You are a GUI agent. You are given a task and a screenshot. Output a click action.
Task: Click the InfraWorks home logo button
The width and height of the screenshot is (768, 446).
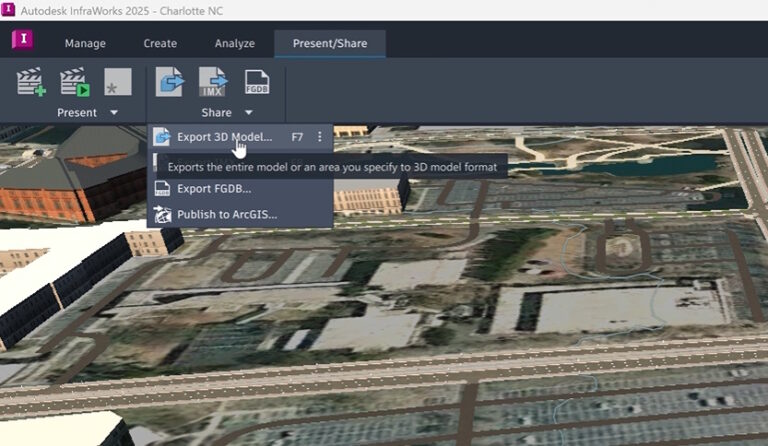tap(23, 40)
